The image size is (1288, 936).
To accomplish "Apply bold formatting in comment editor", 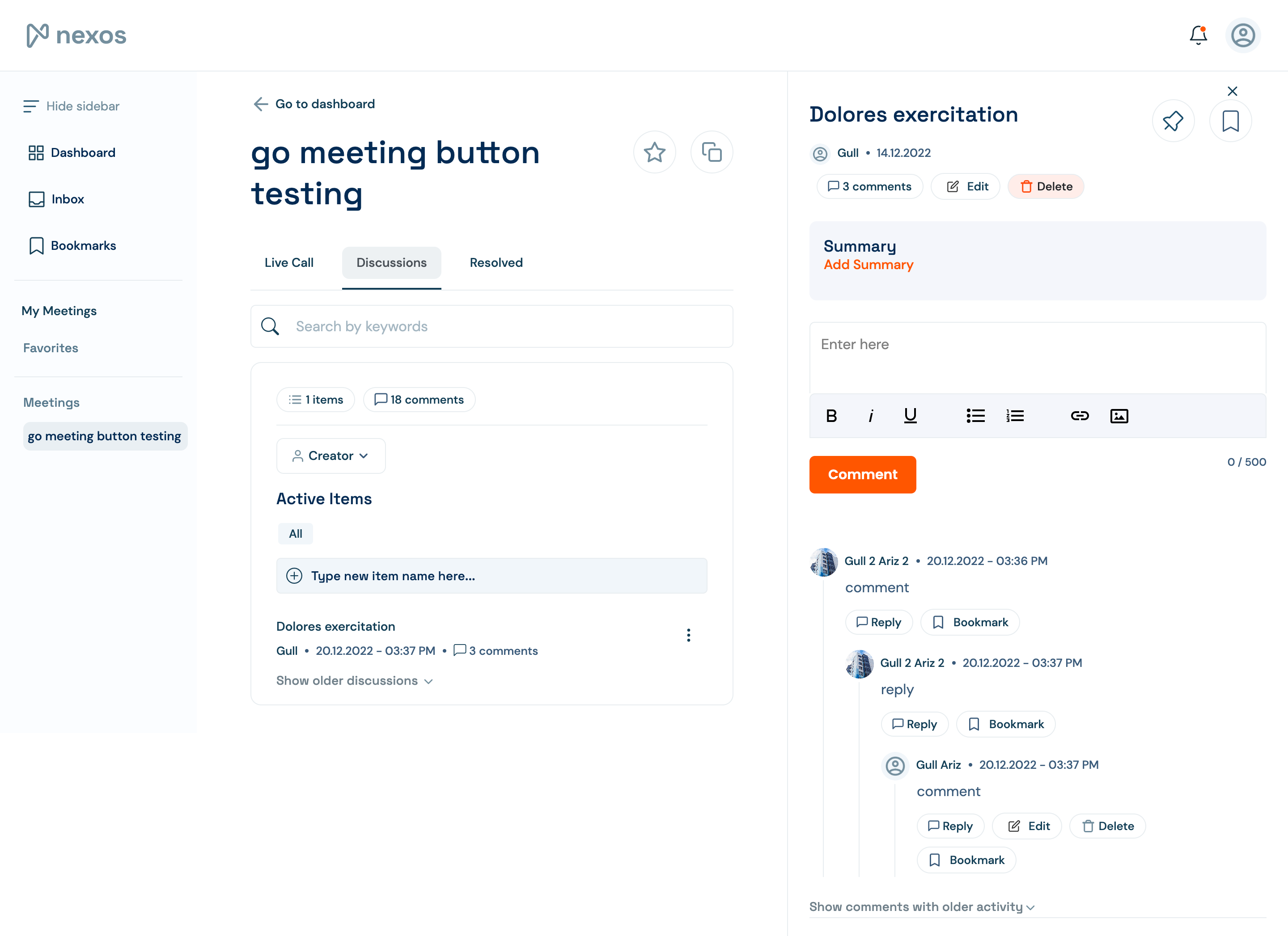I will click(831, 416).
